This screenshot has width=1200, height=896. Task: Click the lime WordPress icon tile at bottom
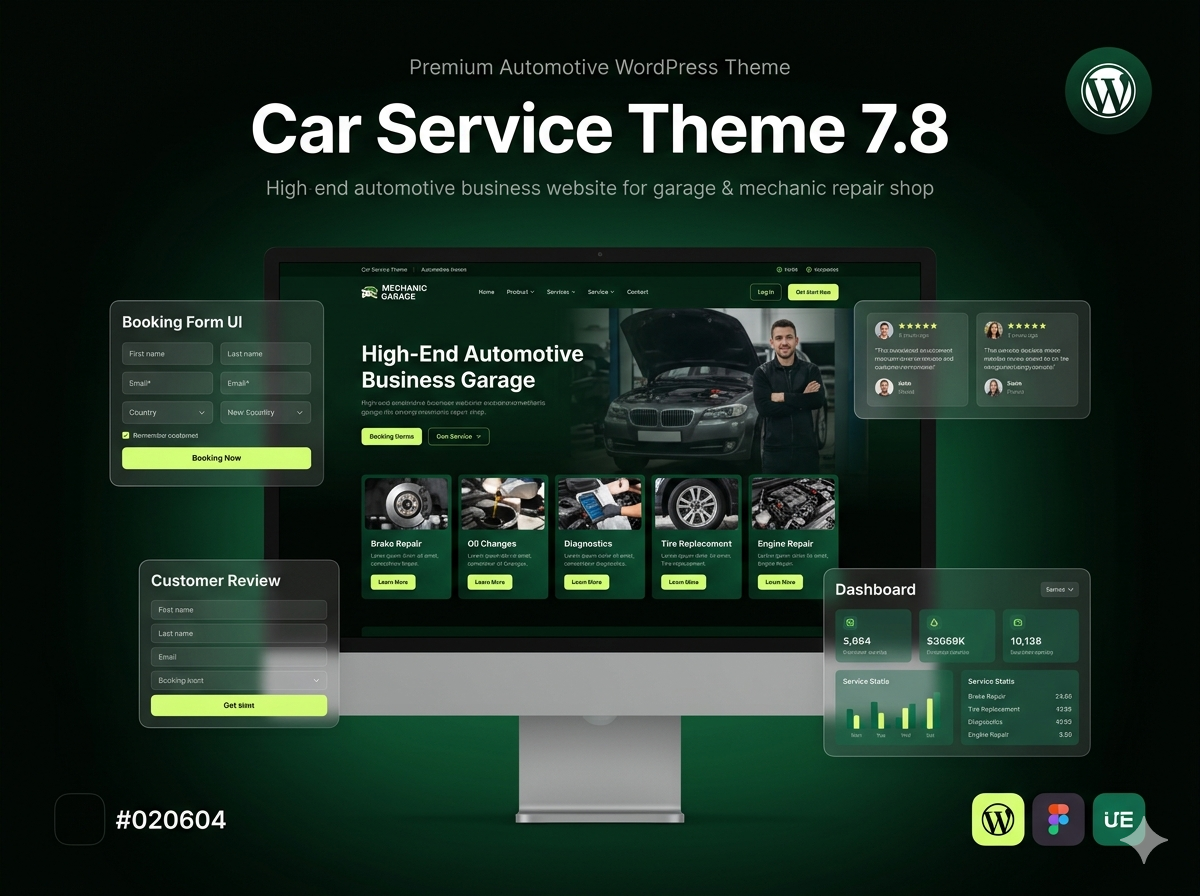[998, 820]
